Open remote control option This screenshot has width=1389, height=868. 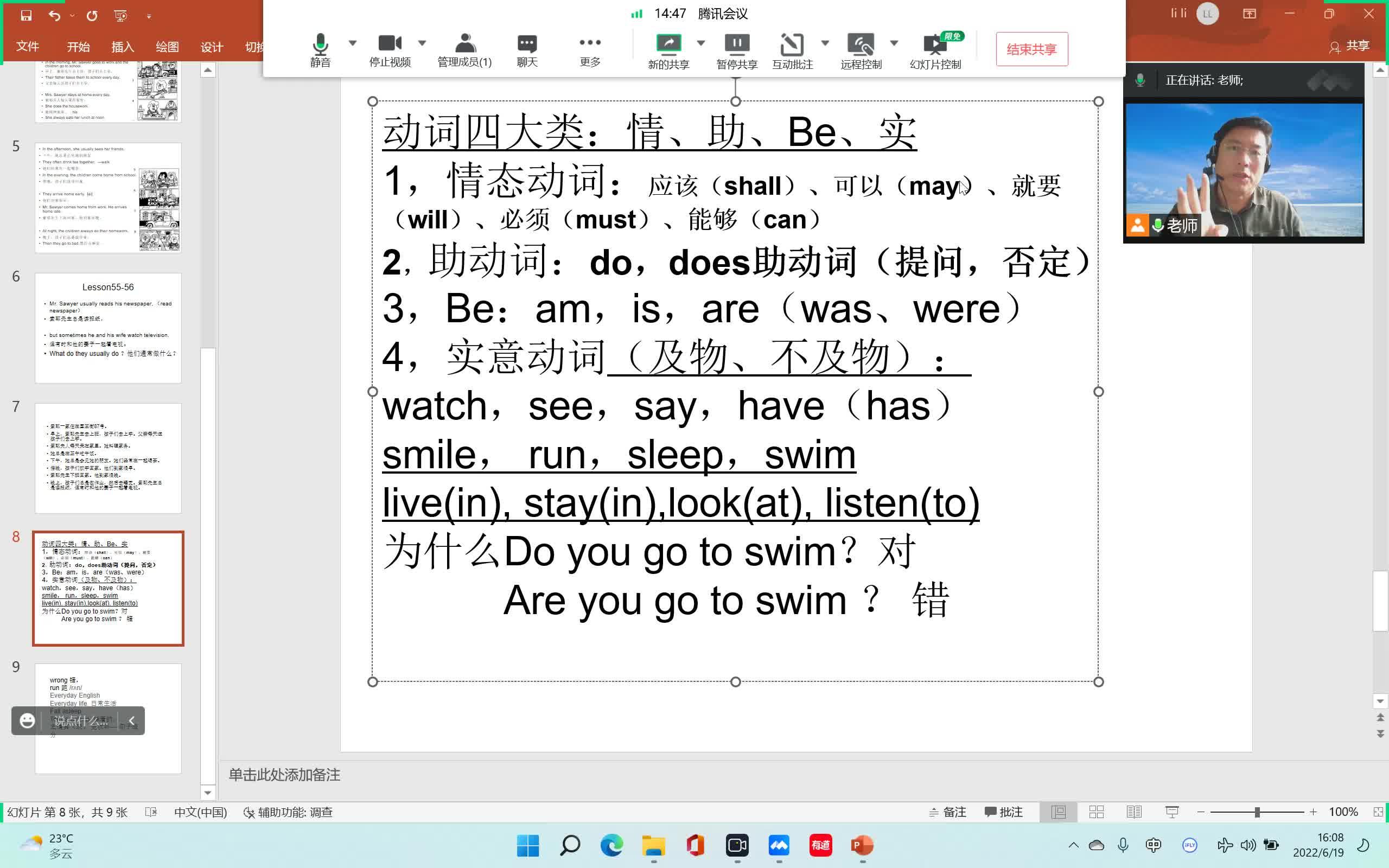pyautogui.click(x=861, y=50)
